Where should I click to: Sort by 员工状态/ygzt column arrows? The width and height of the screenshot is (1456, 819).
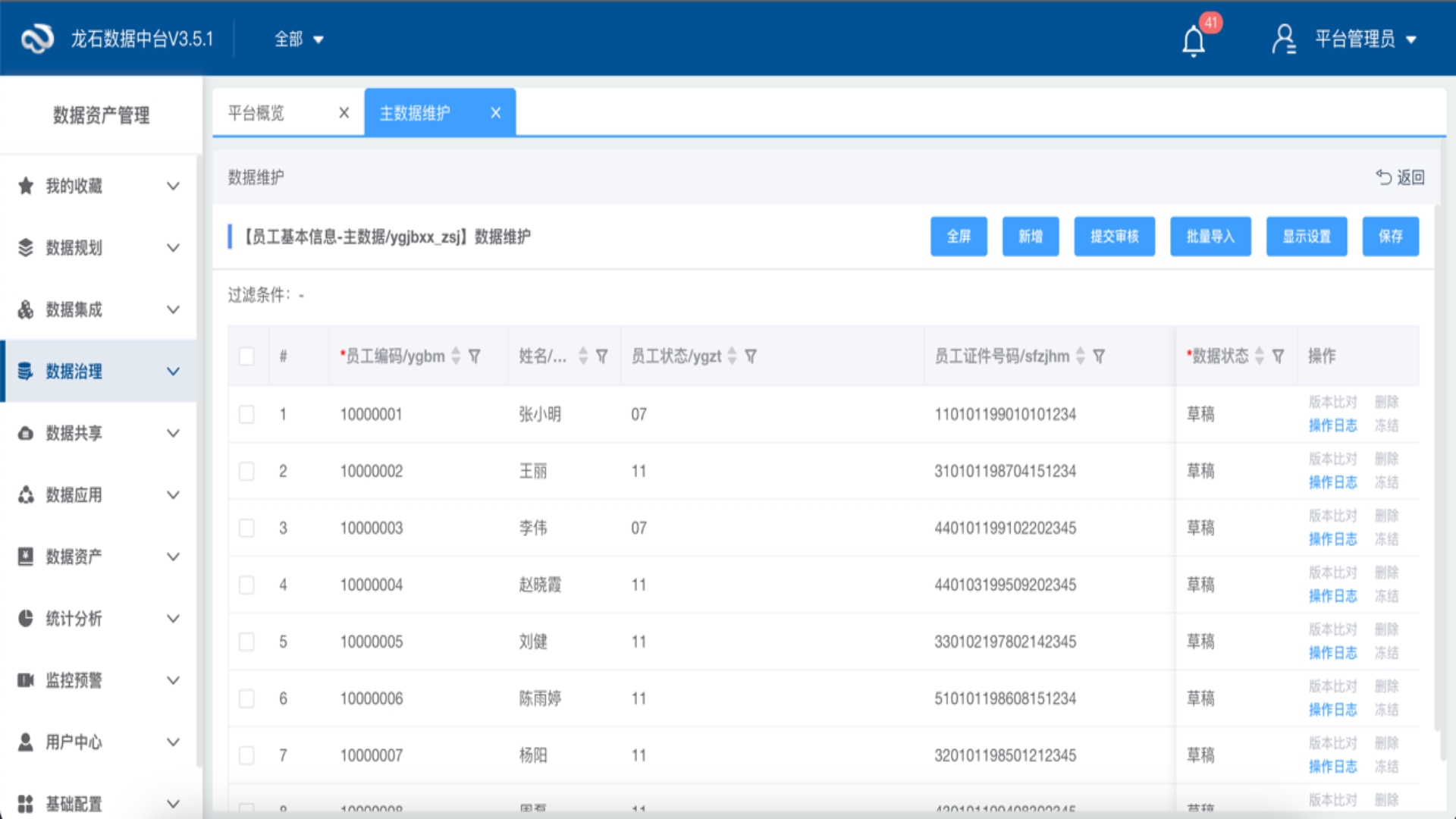click(732, 356)
